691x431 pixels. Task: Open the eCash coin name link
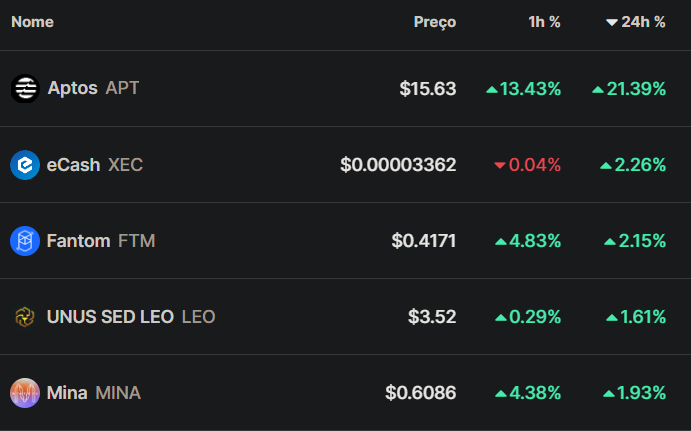(74, 165)
